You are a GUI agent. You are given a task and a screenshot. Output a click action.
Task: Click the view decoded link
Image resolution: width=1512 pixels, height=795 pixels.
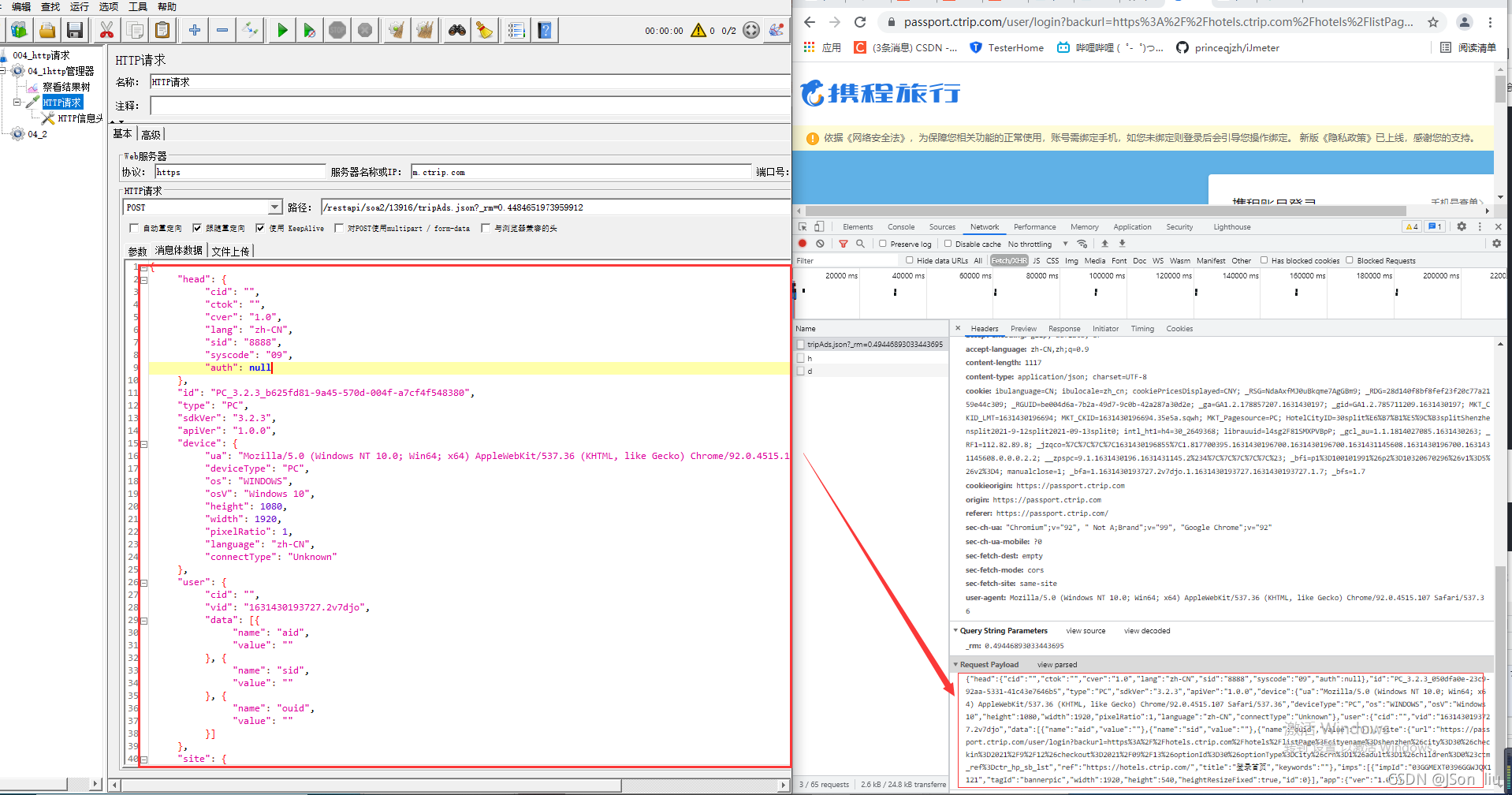coord(1147,631)
